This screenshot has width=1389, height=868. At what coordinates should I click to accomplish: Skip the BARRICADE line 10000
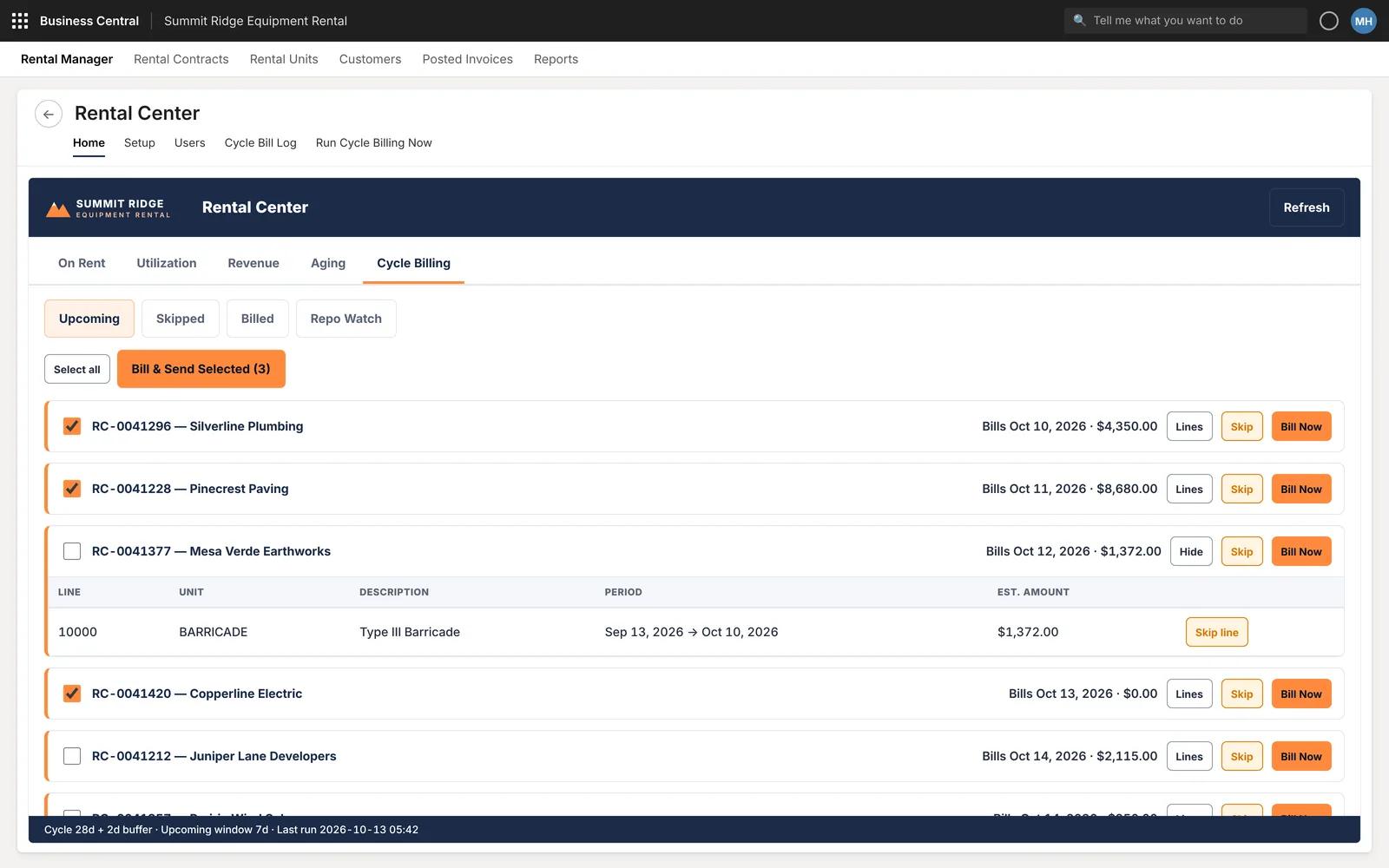(x=1217, y=632)
